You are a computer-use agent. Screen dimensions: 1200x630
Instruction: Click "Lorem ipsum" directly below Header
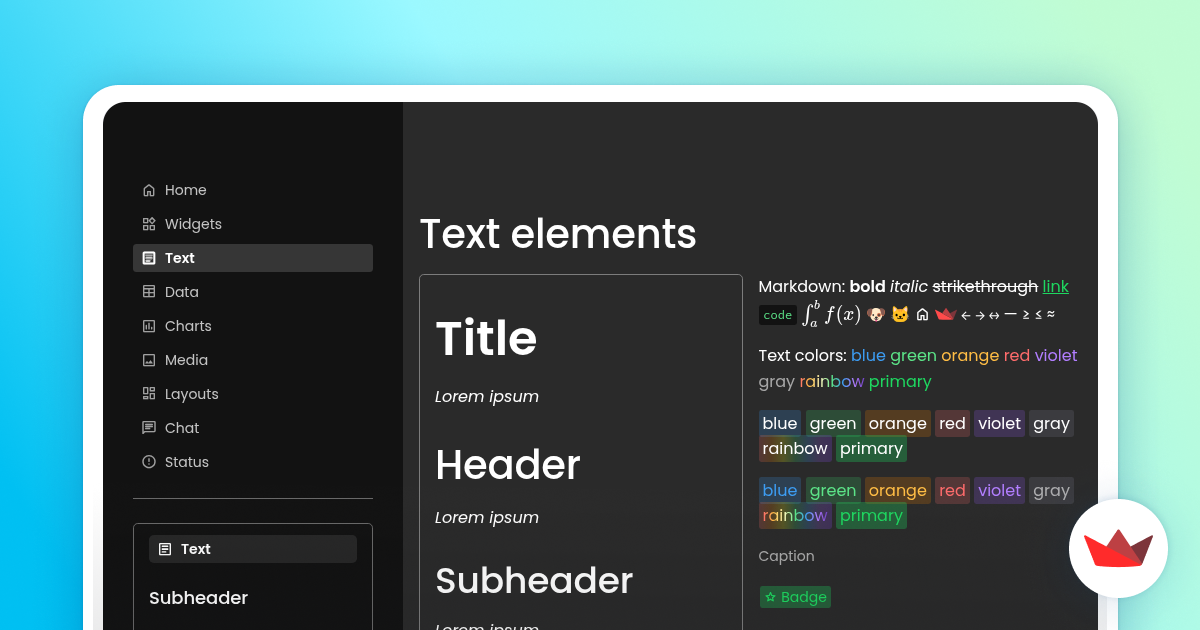(487, 518)
